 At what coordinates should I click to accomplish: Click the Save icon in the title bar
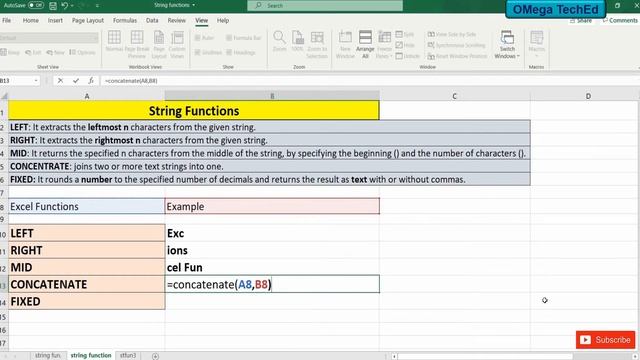point(53,6)
